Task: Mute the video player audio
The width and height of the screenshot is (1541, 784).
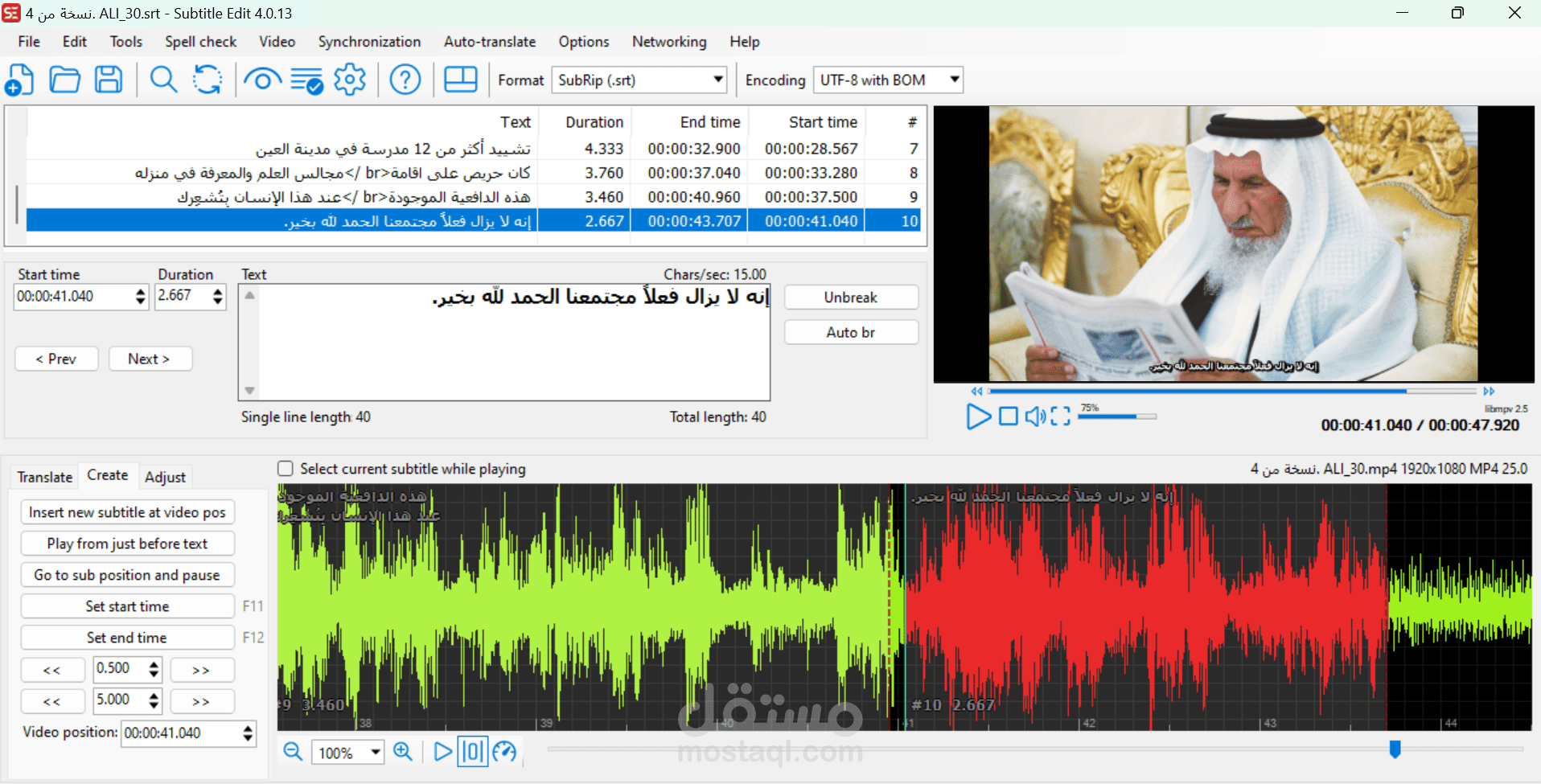Action: [1036, 417]
